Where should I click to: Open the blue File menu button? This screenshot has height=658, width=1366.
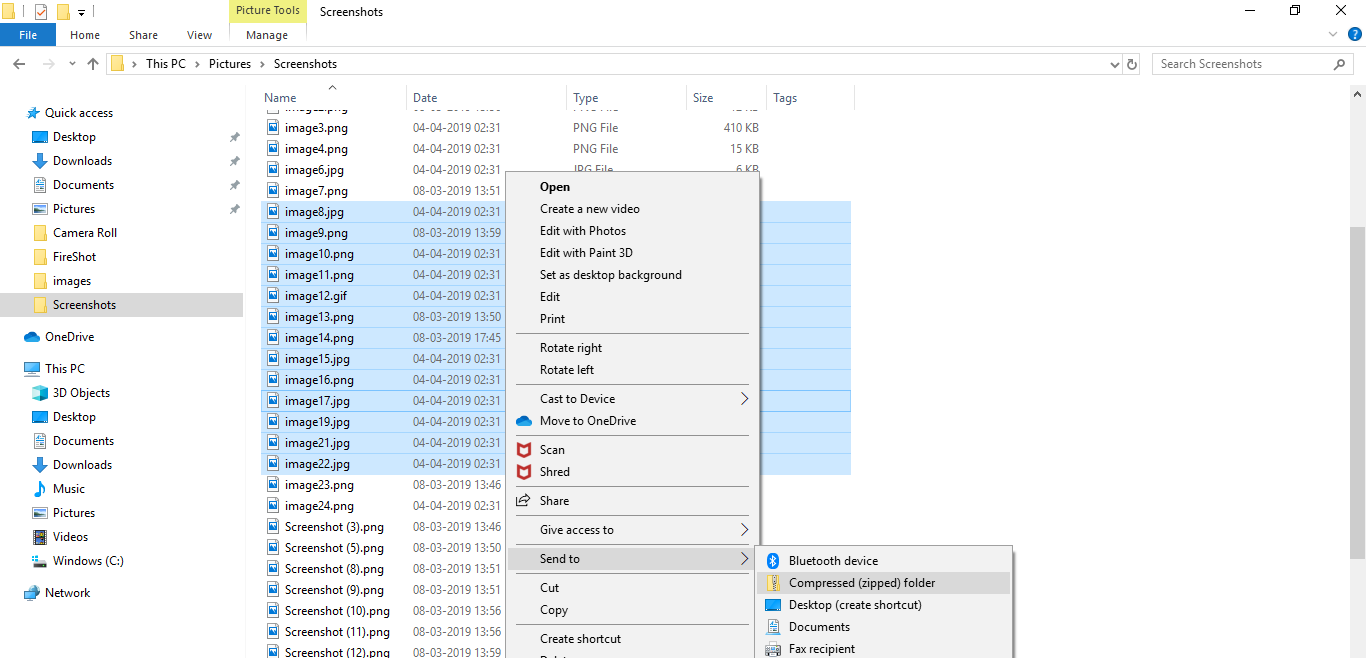coord(28,35)
